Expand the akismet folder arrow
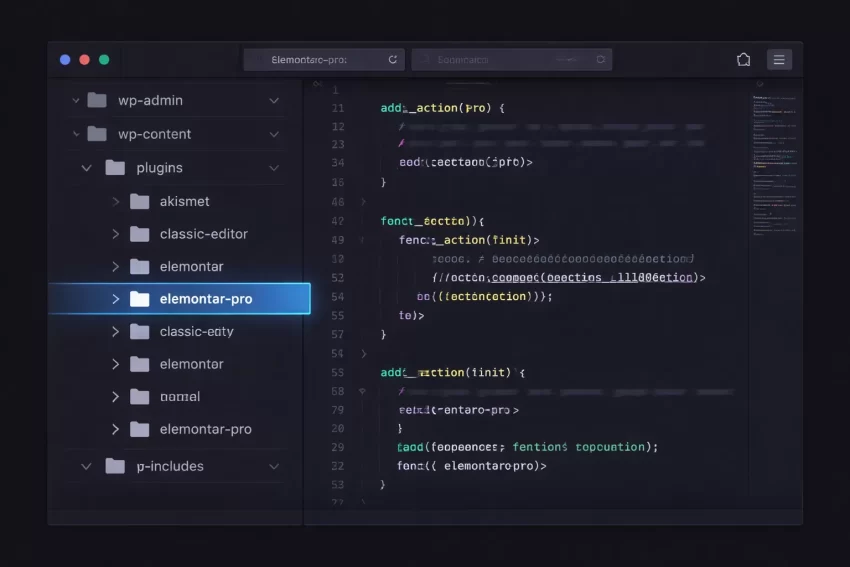850x567 pixels. pyautogui.click(x=115, y=201)
